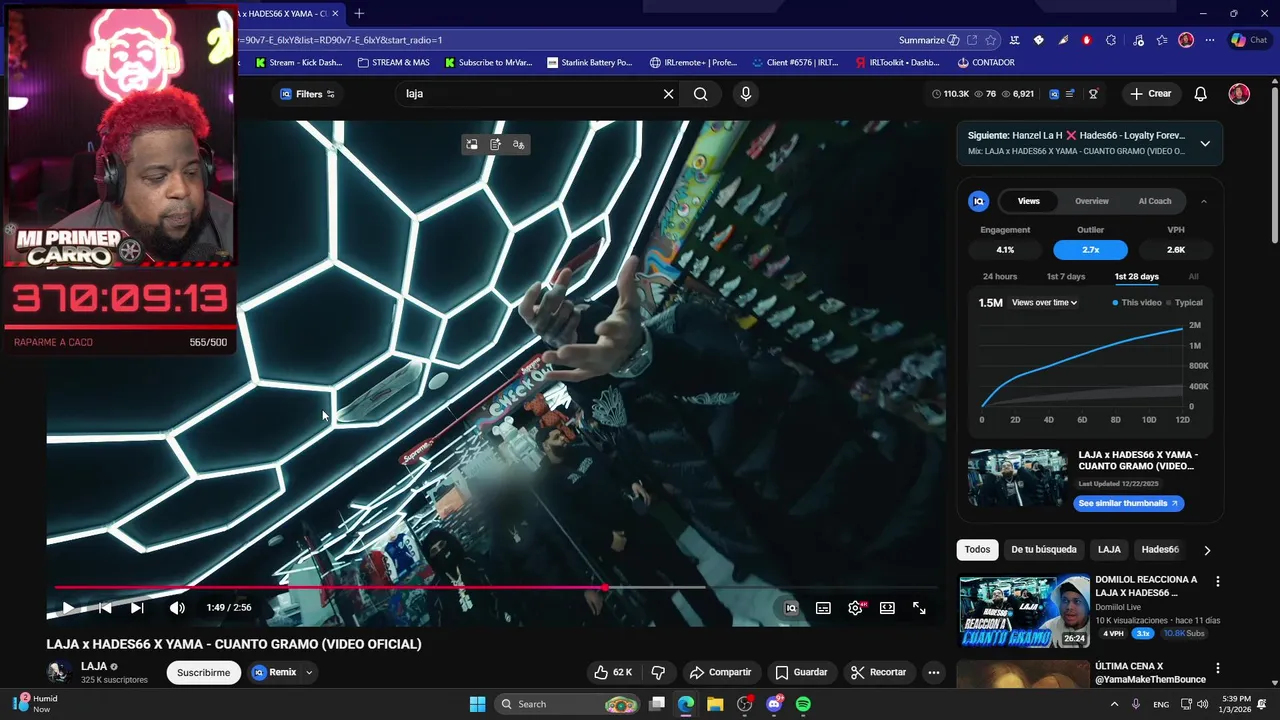This screenshot has height=720, width=1280.
Task: Enter fullscreen mode
Action: pyautogui.click(x=919, y=608)
